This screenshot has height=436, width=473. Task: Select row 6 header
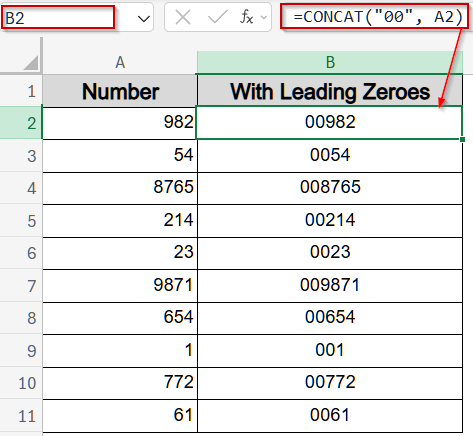click(x=21, y=253)
